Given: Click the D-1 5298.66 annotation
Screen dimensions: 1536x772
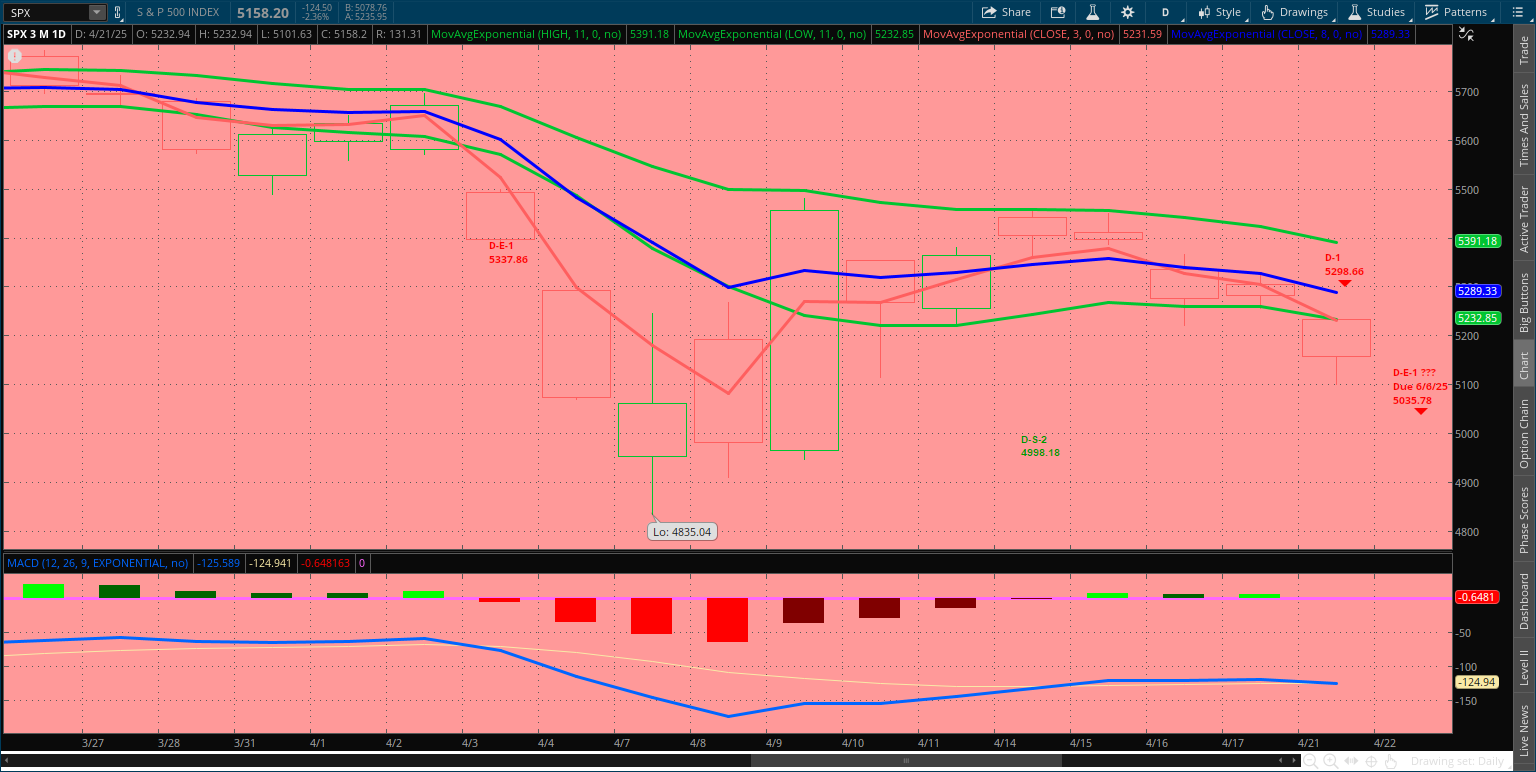Looking at the screenshot, I should coord(1344,264).
